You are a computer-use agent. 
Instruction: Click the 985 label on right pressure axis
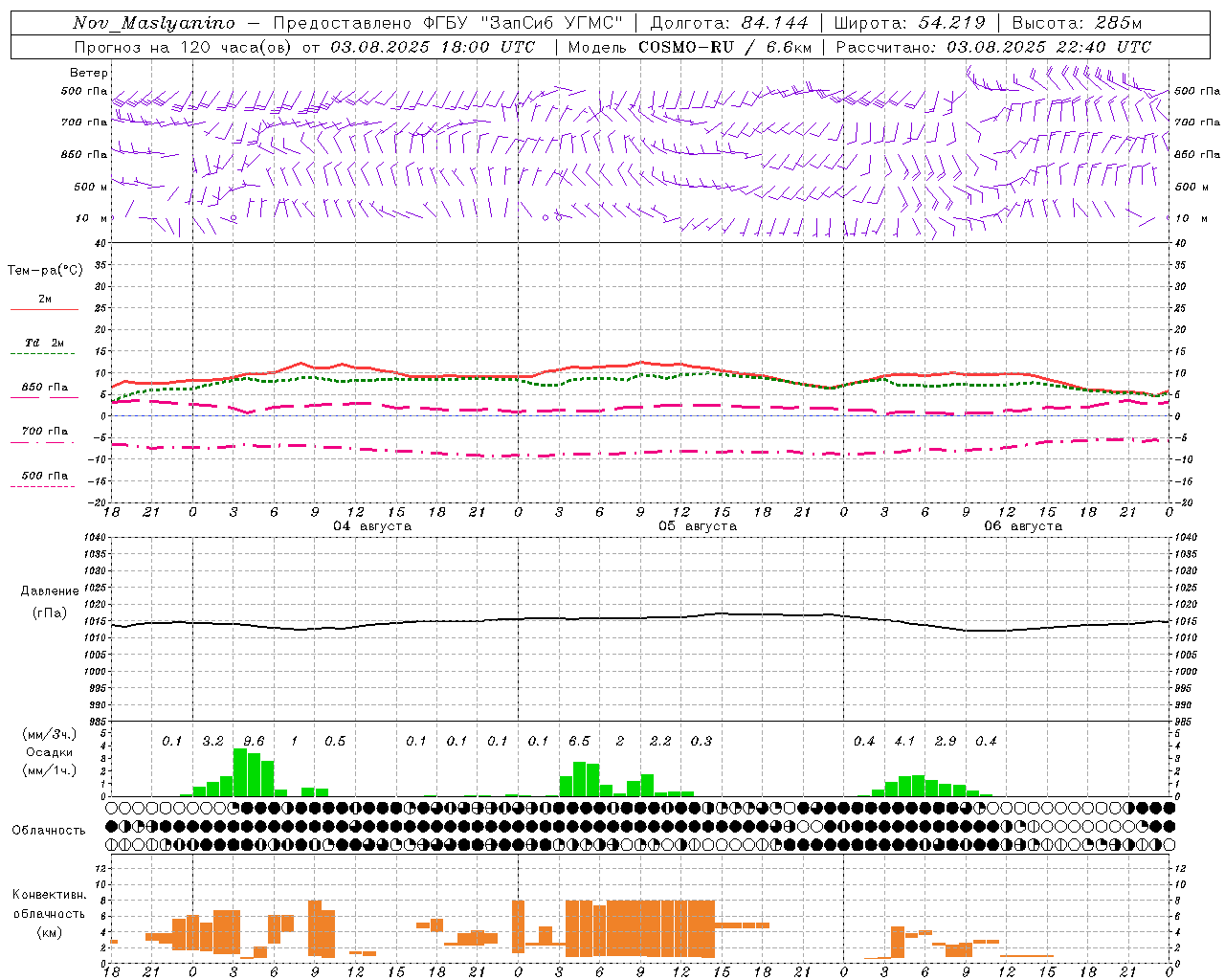(x=1184, y=722)
